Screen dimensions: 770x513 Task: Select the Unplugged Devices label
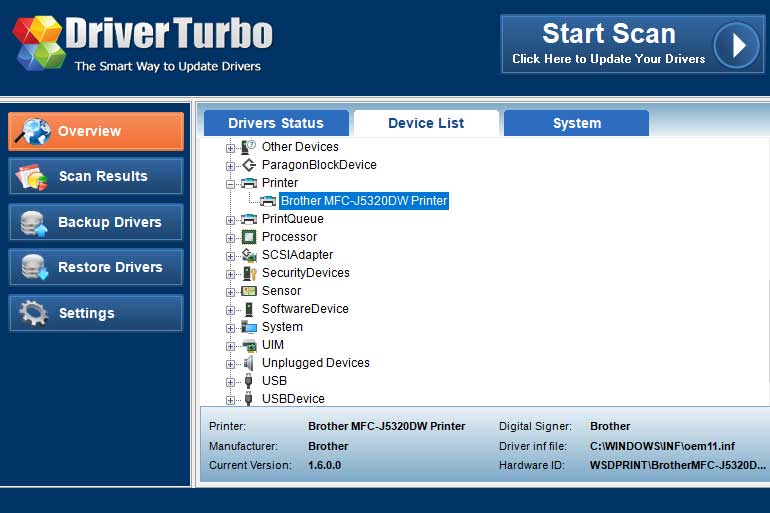(316, 363)
